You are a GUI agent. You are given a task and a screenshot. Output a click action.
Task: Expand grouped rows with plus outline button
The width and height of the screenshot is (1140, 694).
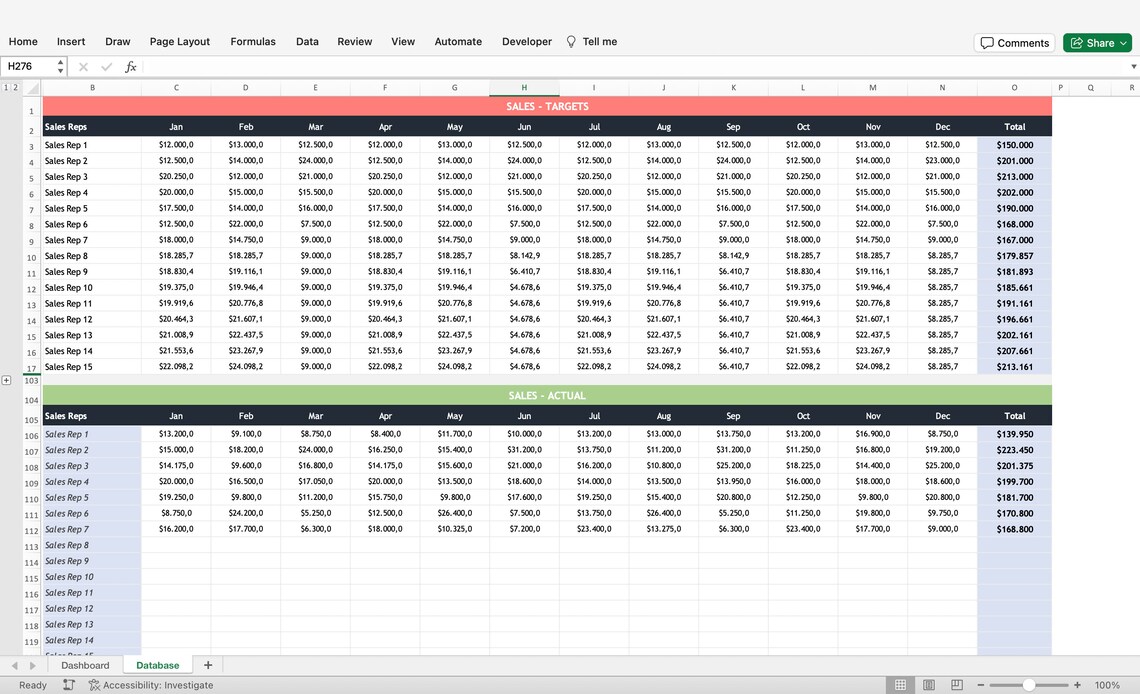coord(7,380)
